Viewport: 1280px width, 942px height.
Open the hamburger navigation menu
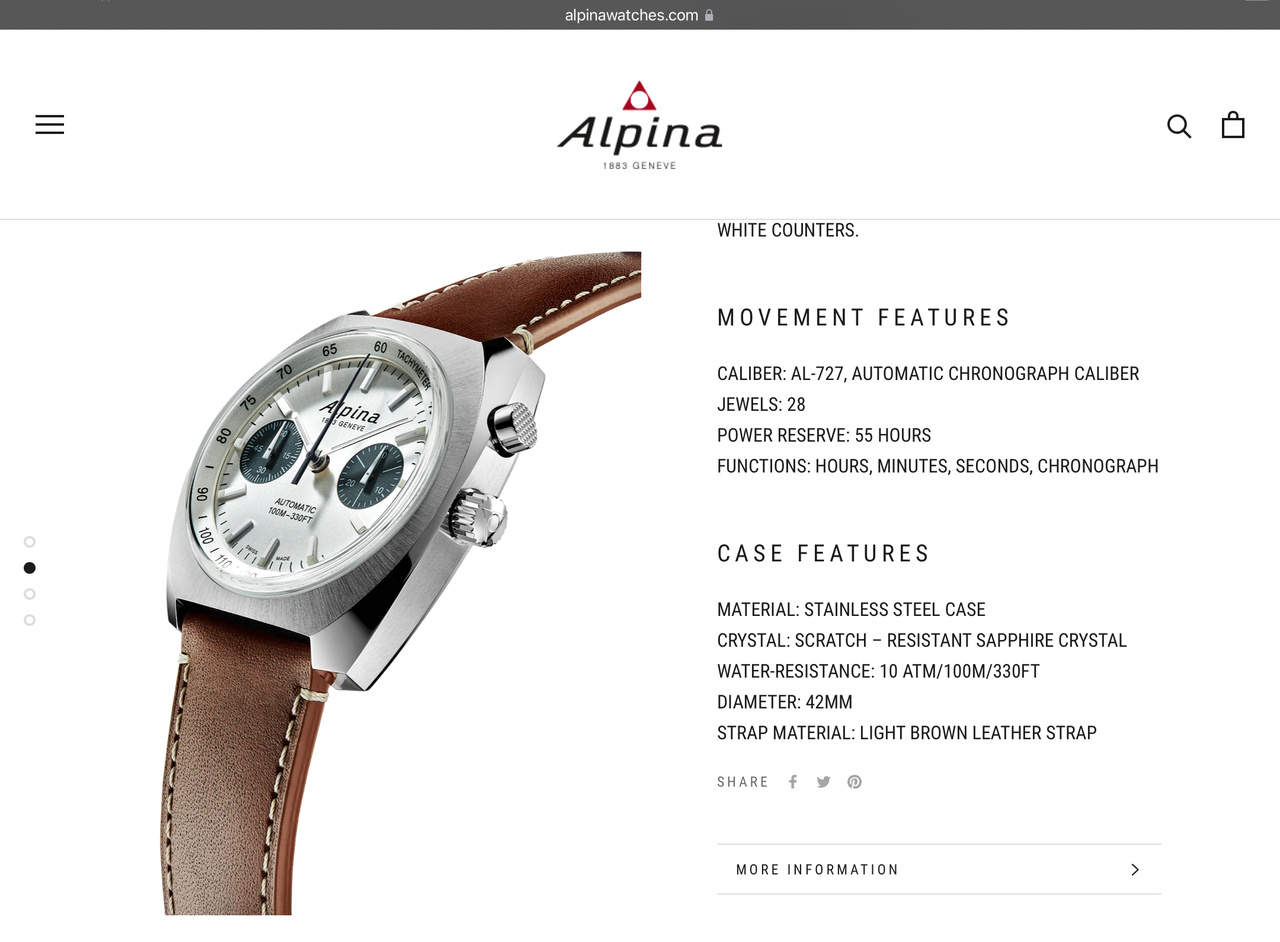tap(50, 124)
